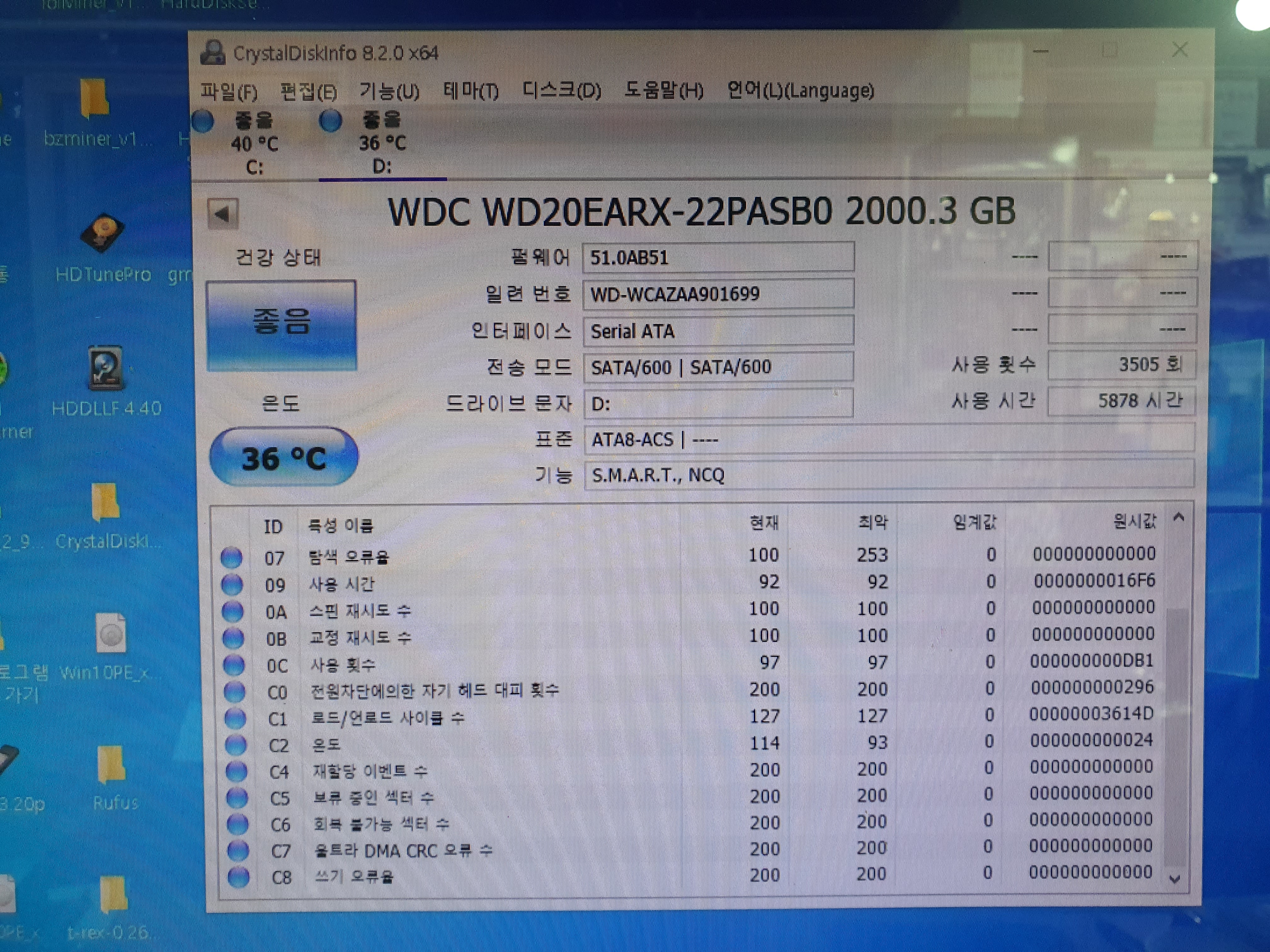
Task: Click the status circle for attribute C5
Action: pos(237,798)
